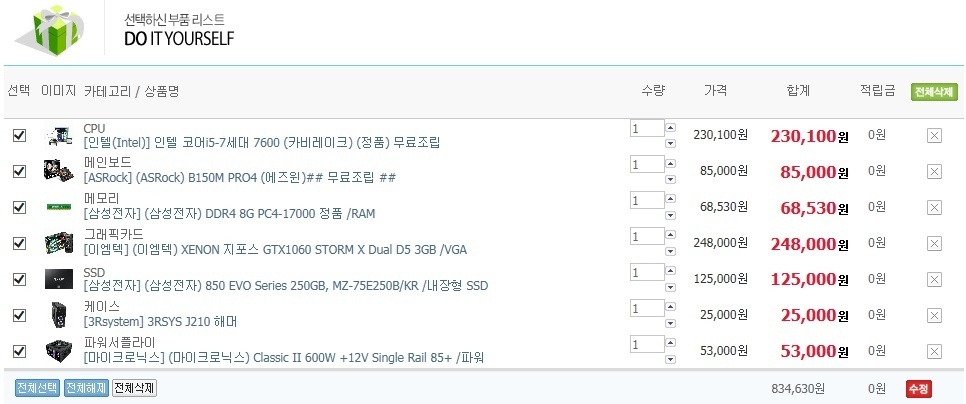Click the 전체해제 deselect all button
This screenshot has height=404, width=966.
(x=86, y=388)
